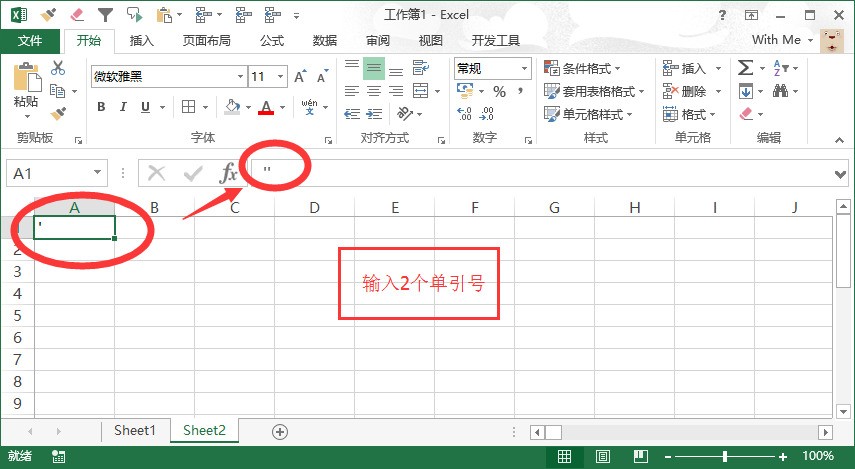855x469 pixels.
Task: Apply comma style format
Action: [521, 91]
